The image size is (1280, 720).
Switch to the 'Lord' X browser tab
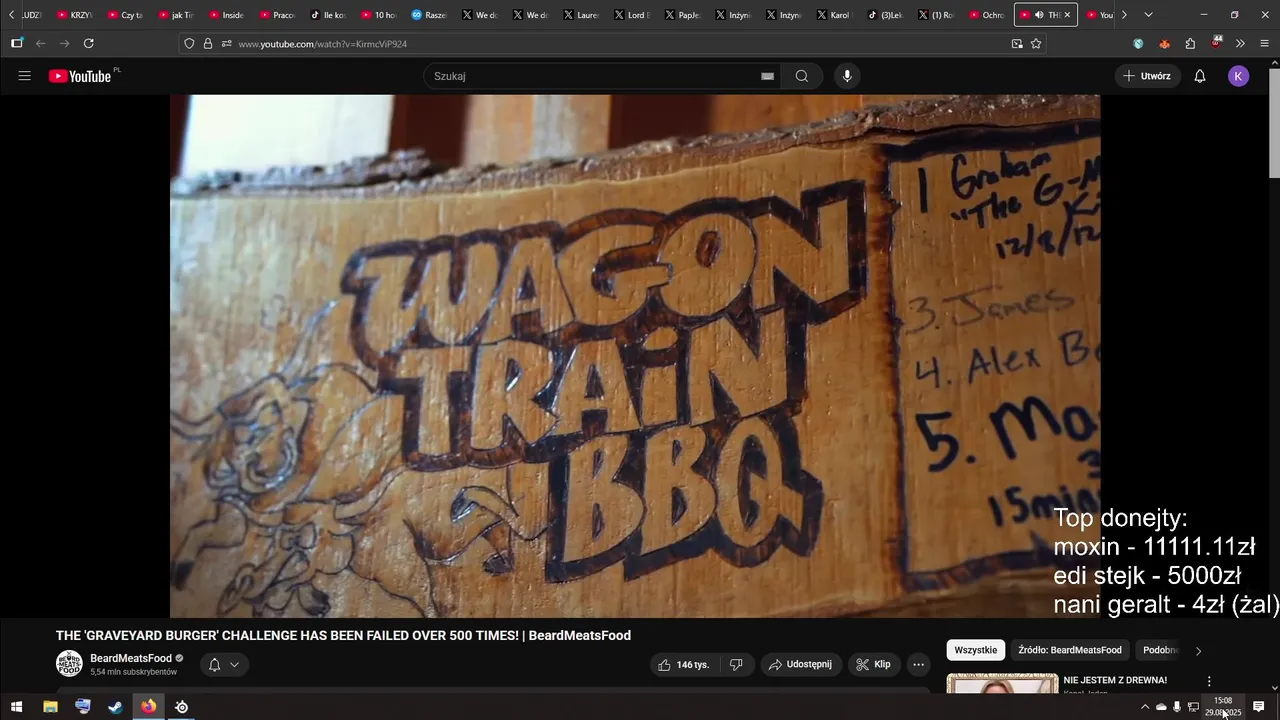(631, 15)
